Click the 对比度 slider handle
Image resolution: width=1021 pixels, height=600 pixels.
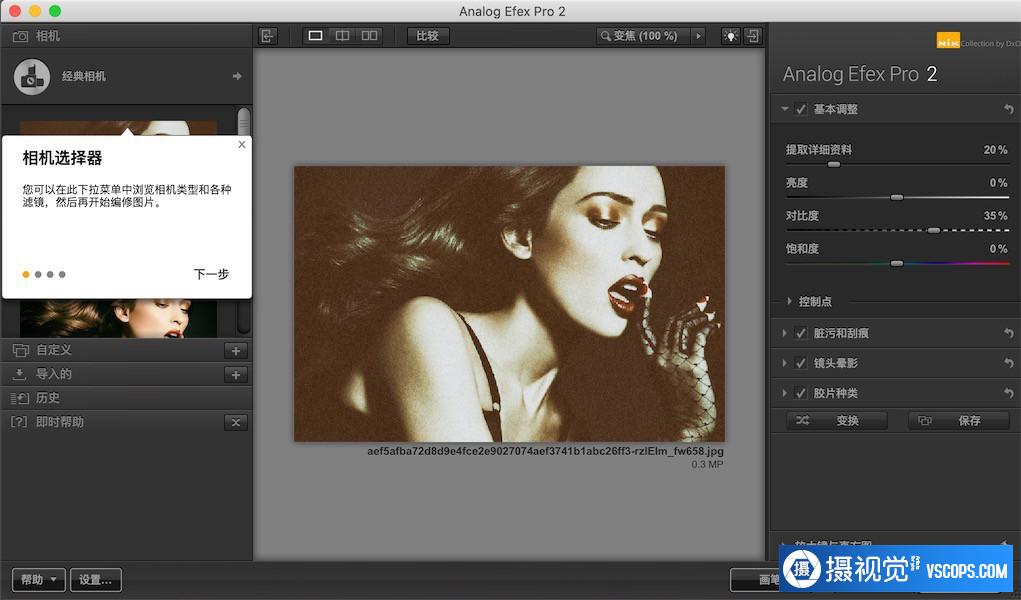point(934,230)
